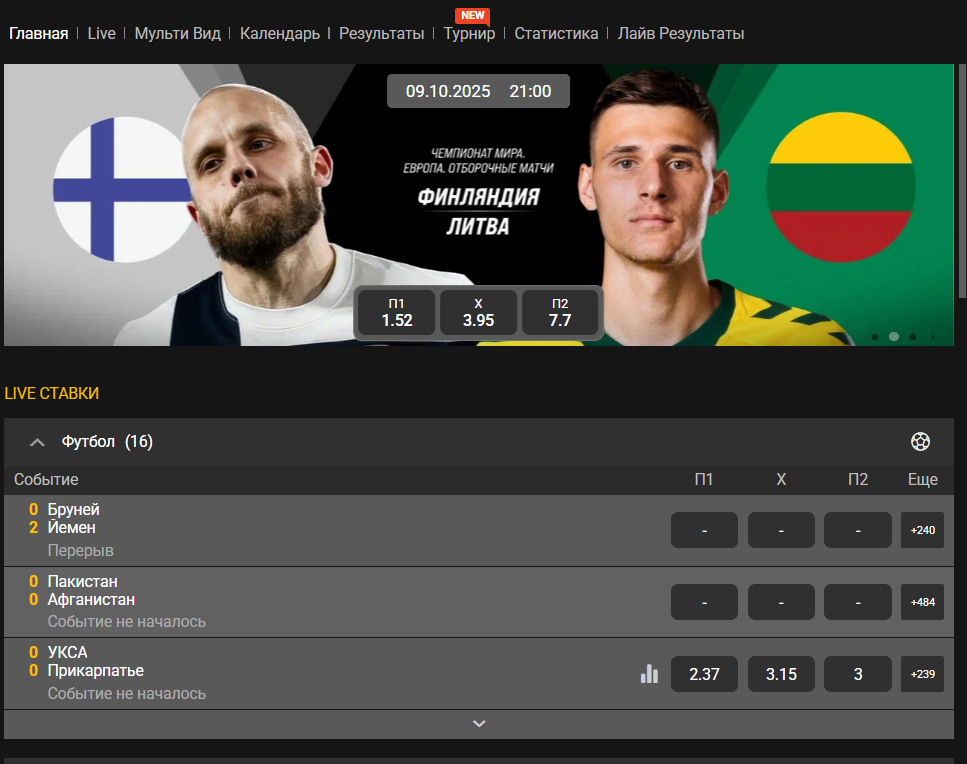Select П1 odds 1.52 on the banner
The width and height of the screenshot is (967, 764).
(x=397, y=313)
